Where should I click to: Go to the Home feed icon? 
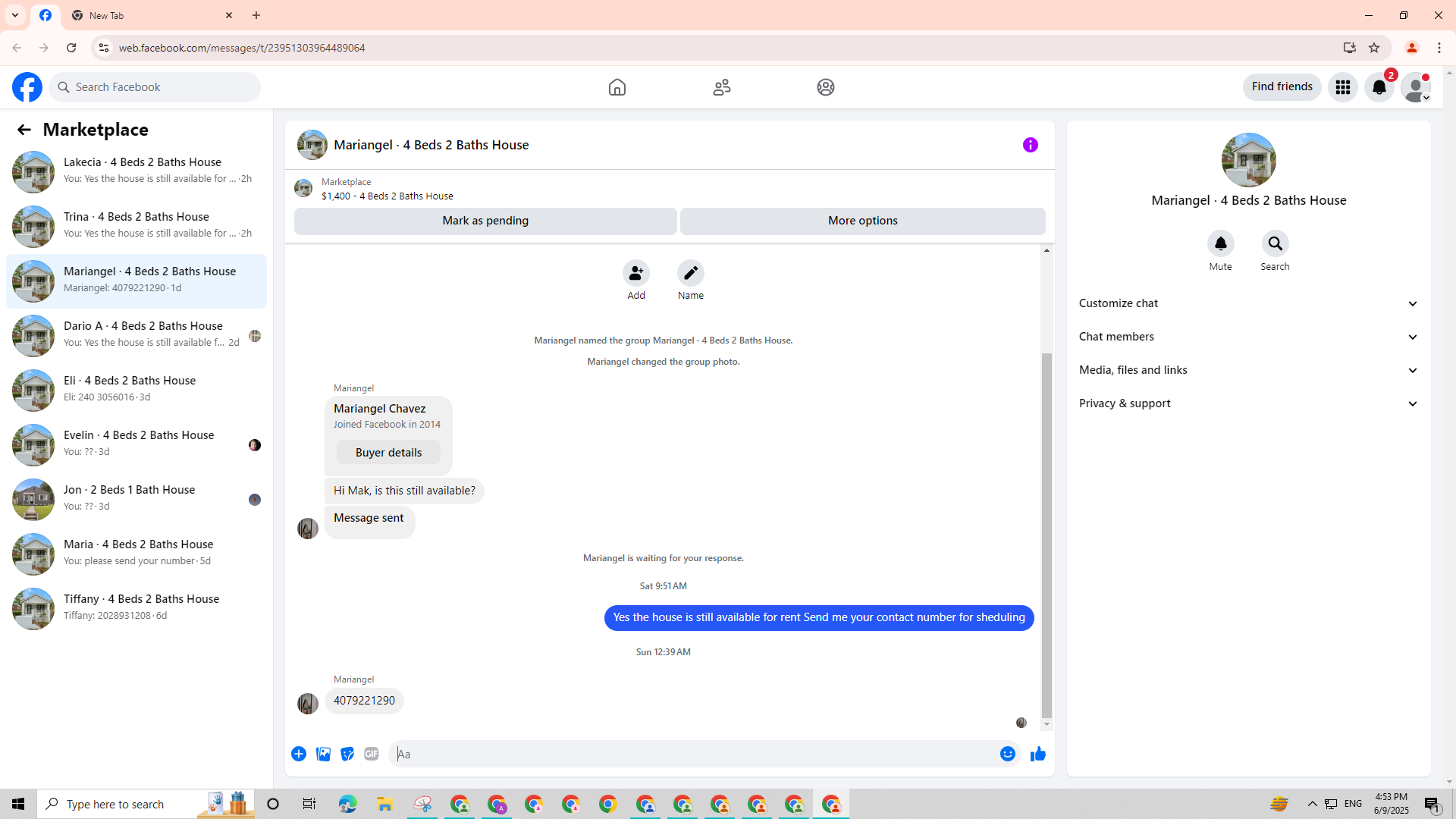[x=617, y=87]
